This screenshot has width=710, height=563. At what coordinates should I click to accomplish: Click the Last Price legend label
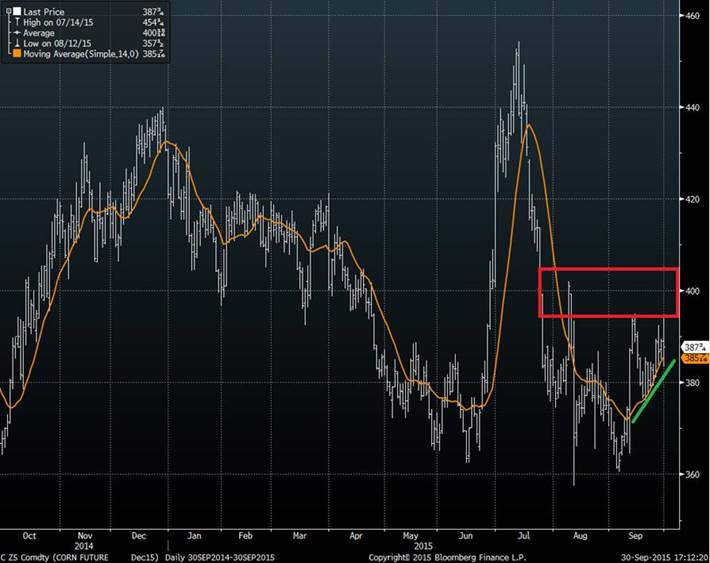[44, 11]
